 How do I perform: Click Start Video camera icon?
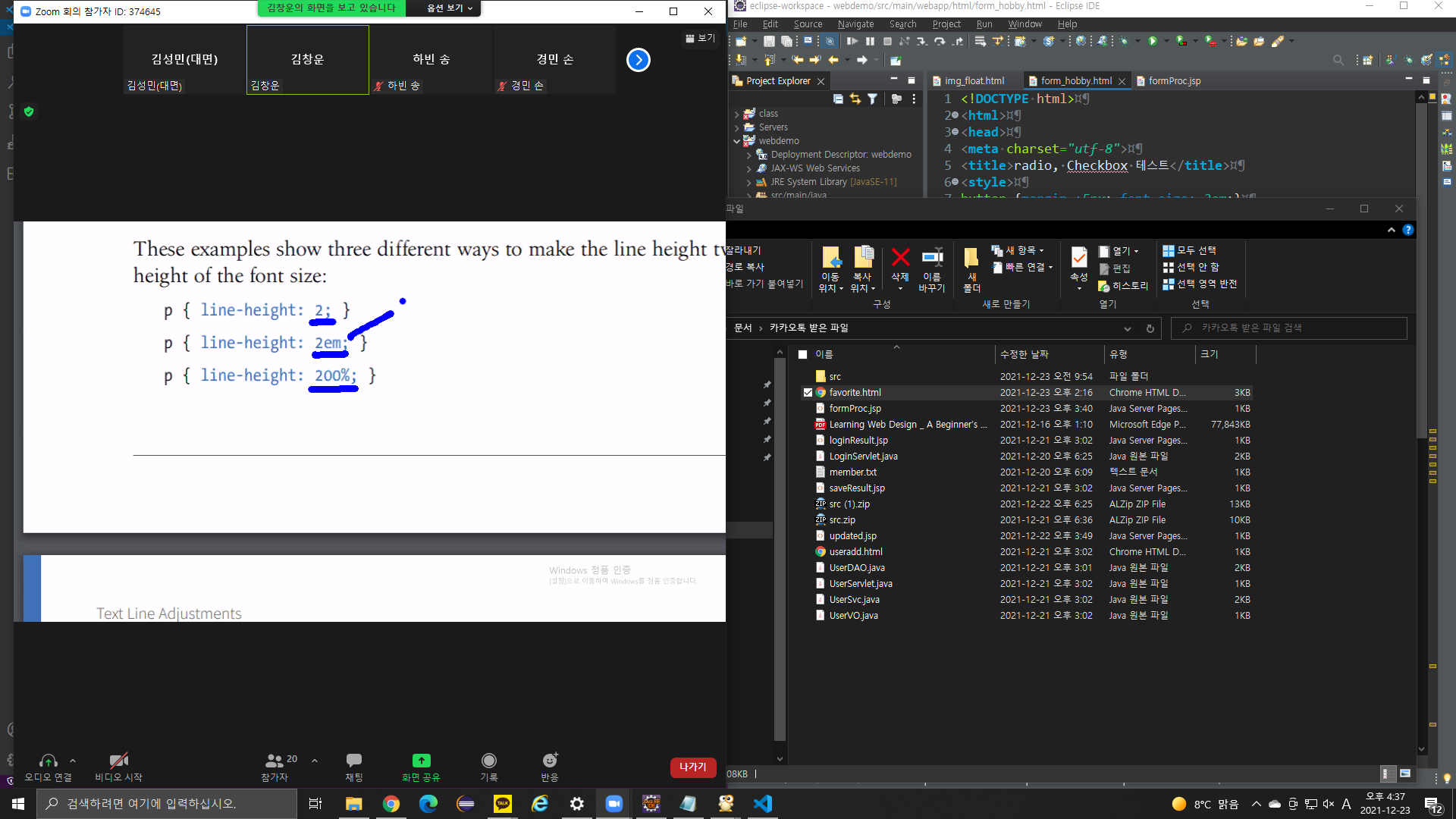(118, 761)
